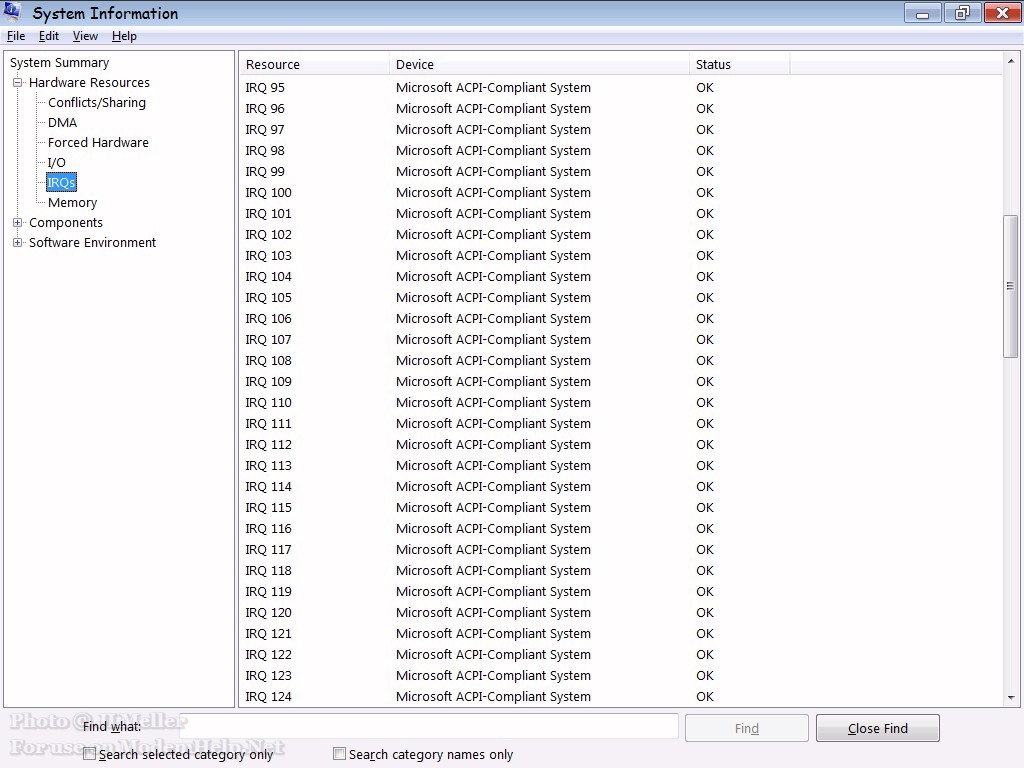Select the IRQ 99 row
1024x768 pixels.
point(620,171)
